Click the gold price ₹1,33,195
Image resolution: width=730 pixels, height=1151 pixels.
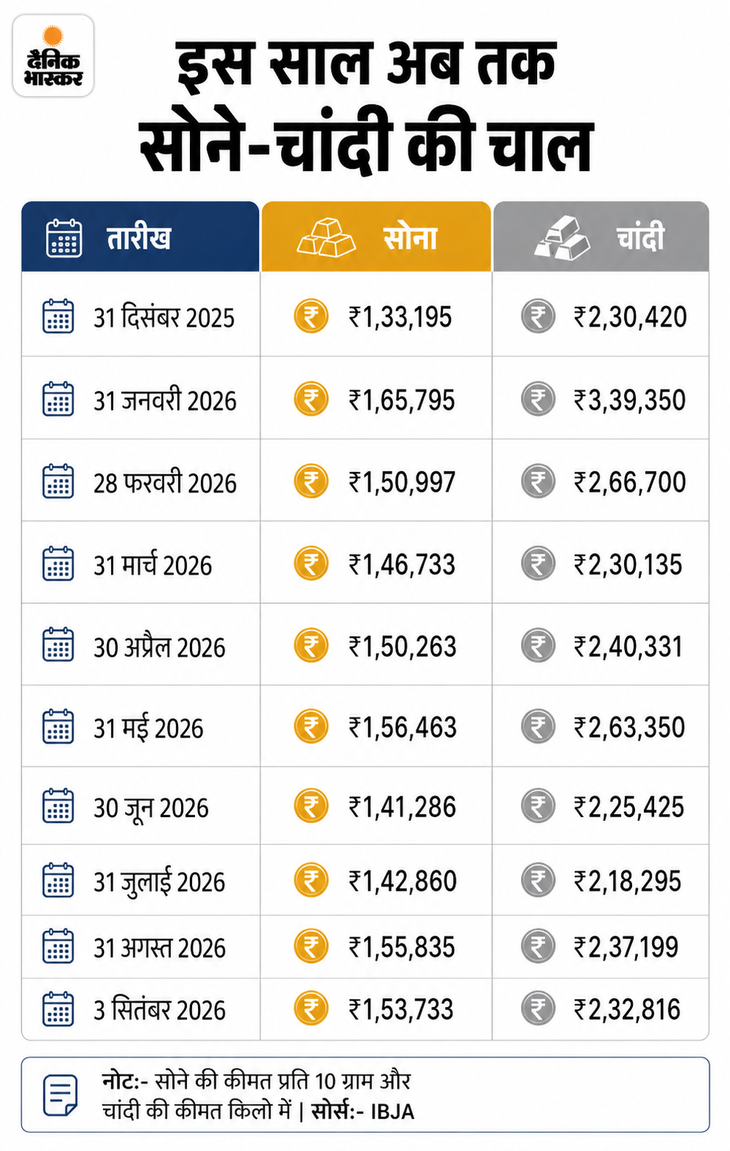400,317
